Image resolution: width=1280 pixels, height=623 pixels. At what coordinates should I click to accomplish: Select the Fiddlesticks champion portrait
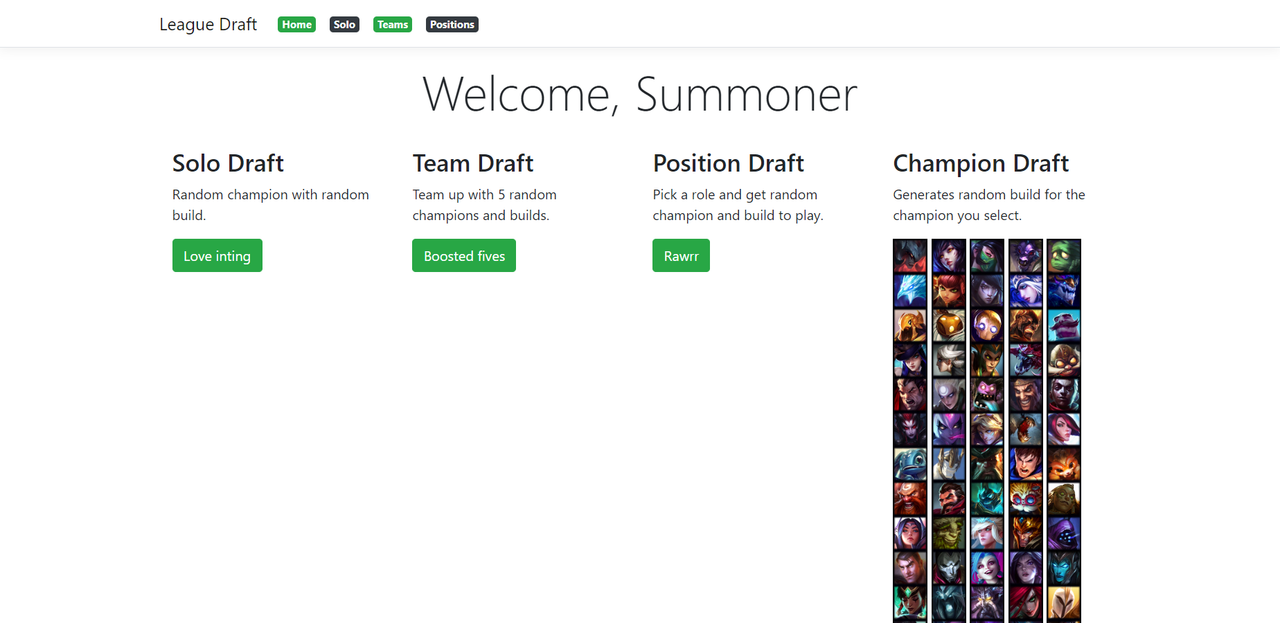(1025, 429)
